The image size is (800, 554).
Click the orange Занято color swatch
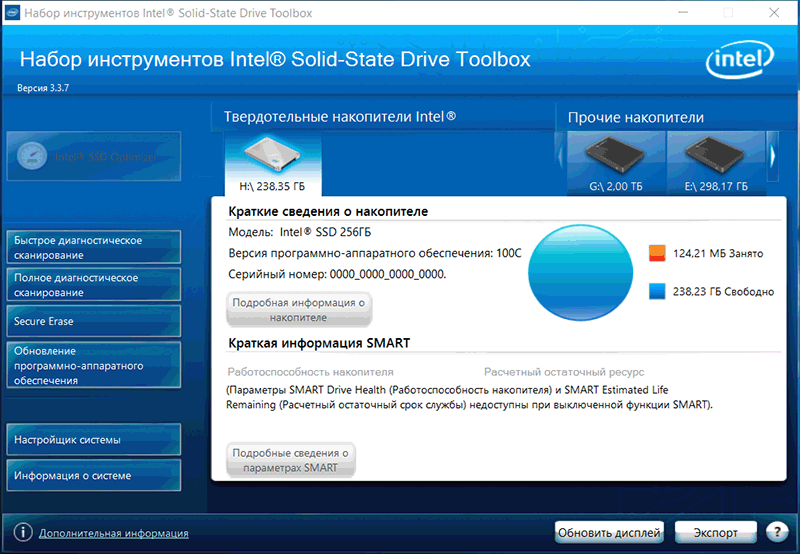657,253
